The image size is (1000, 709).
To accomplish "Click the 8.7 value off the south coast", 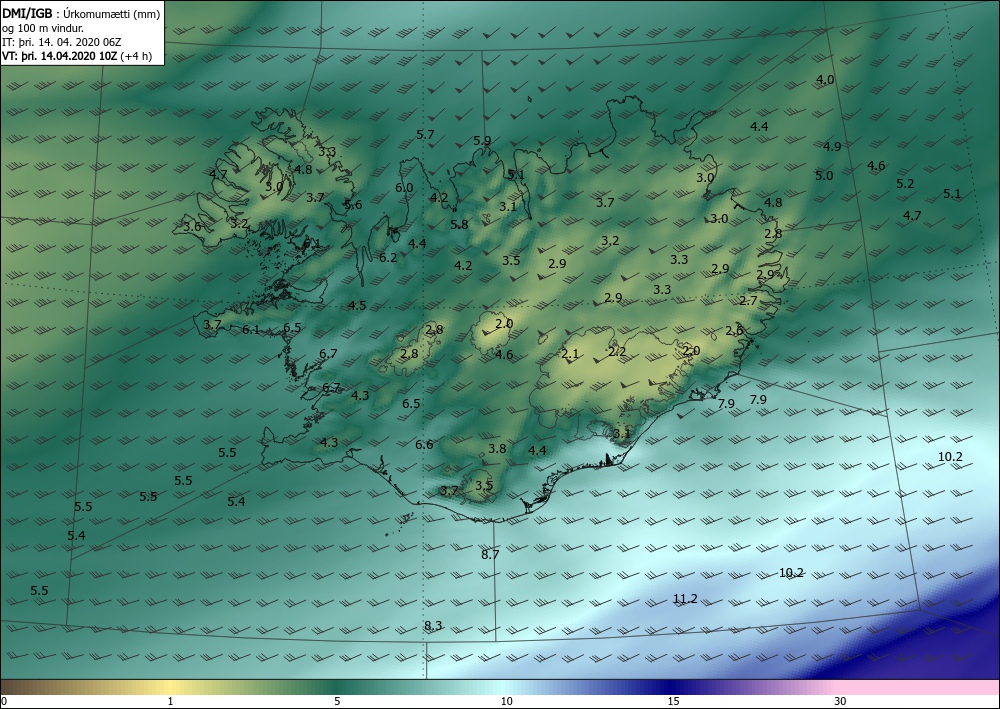I will coord(490,555).
